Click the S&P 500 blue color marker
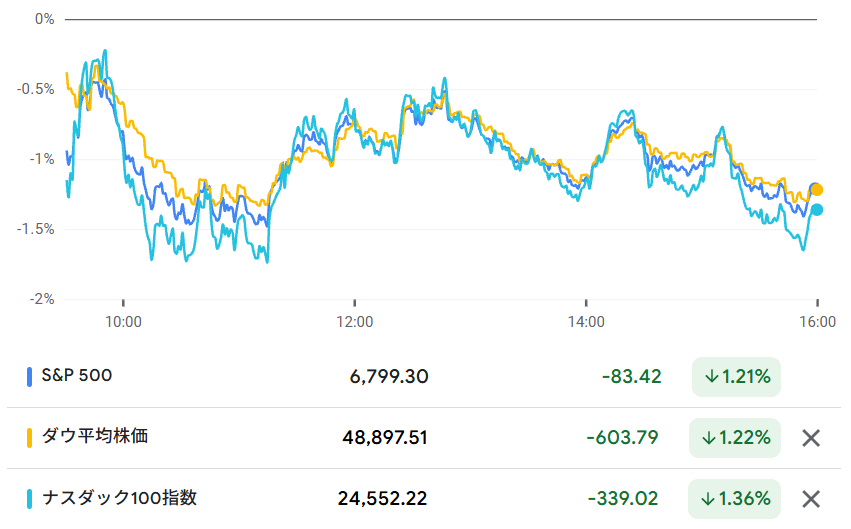Image resolution: width=851 pixels, height=529 pixels. click(x=30, y=377)
